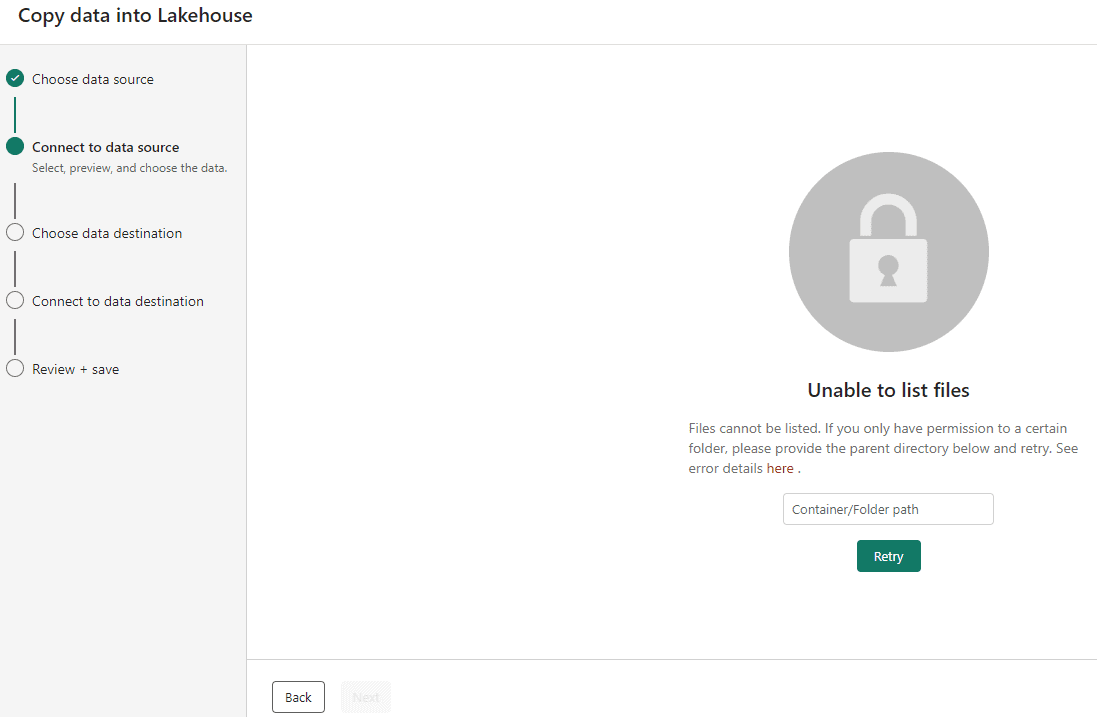
Task: Click the Back button
Action: pyautogui.click(x=298, y=697)
